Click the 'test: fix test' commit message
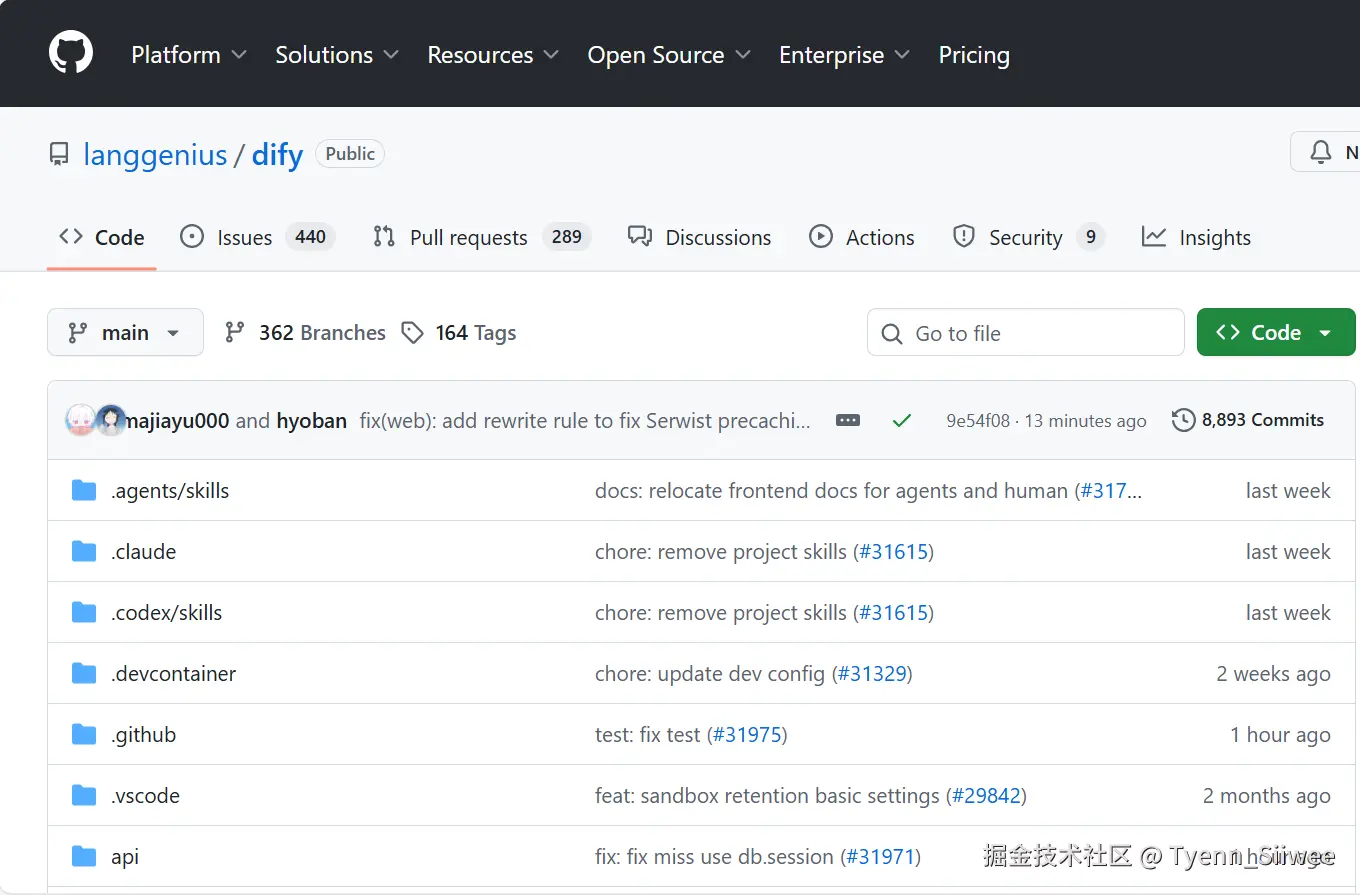The height and width of the screenshot is (895, 1360). pyautogui.click(x=648, y=734)
